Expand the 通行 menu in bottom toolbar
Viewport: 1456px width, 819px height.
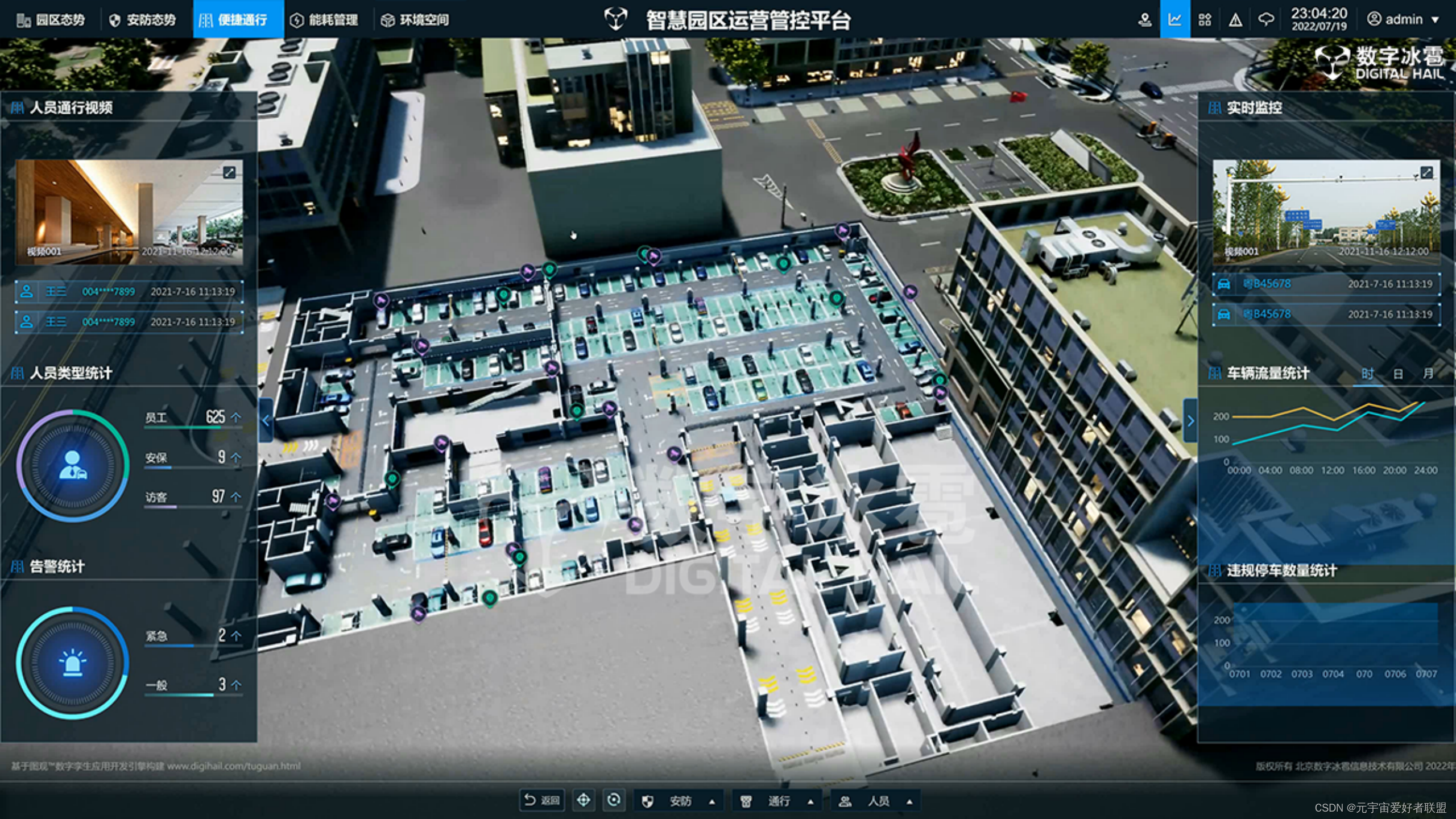click(x=777, y=801)
